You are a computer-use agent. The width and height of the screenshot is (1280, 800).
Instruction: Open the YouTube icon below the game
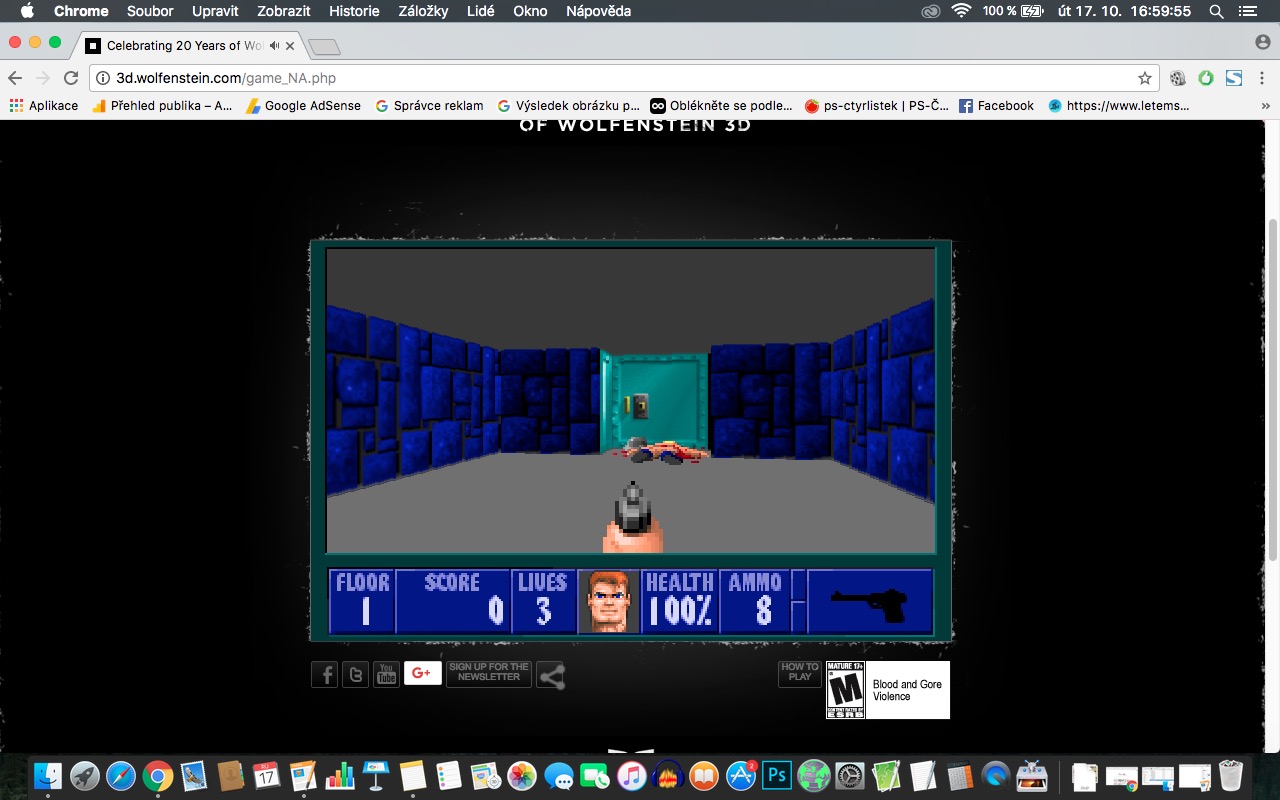pyautogui.click(x=386, y=675)
